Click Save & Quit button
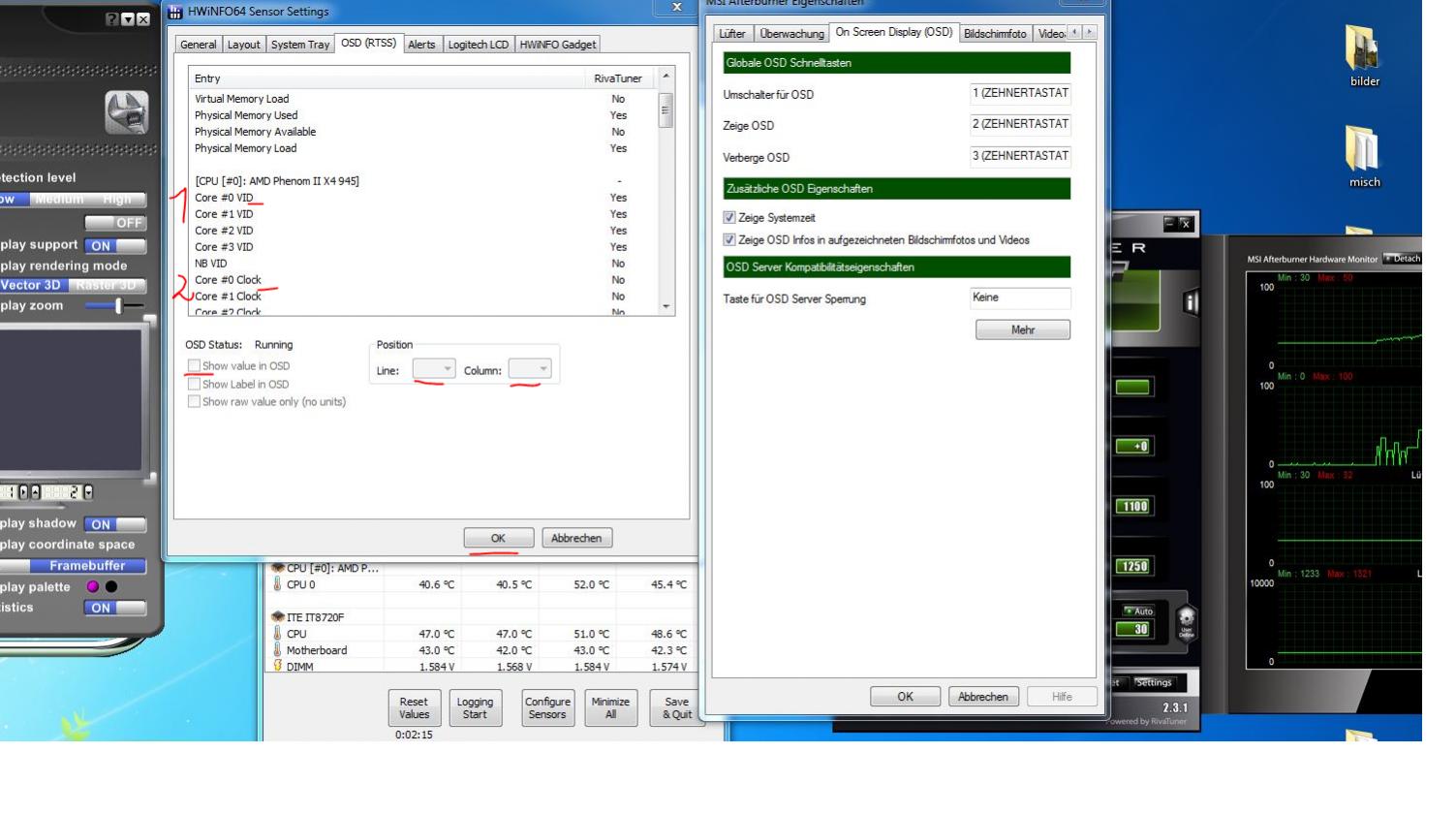 pos(676,708)
